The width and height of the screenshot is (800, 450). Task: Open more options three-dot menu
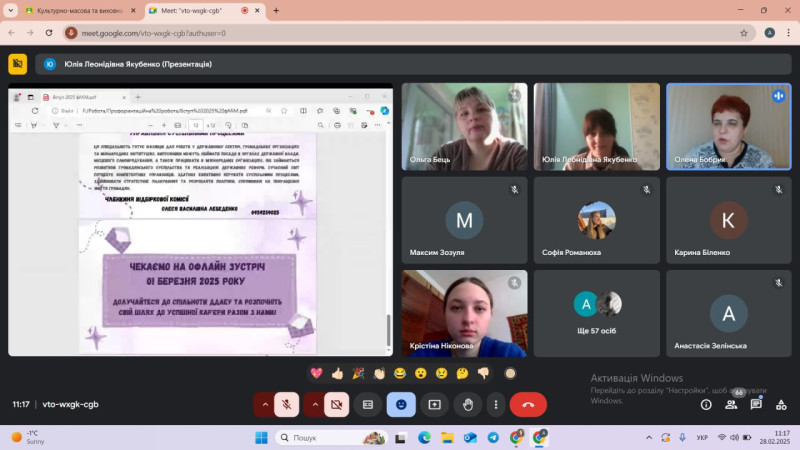[495, 404]
